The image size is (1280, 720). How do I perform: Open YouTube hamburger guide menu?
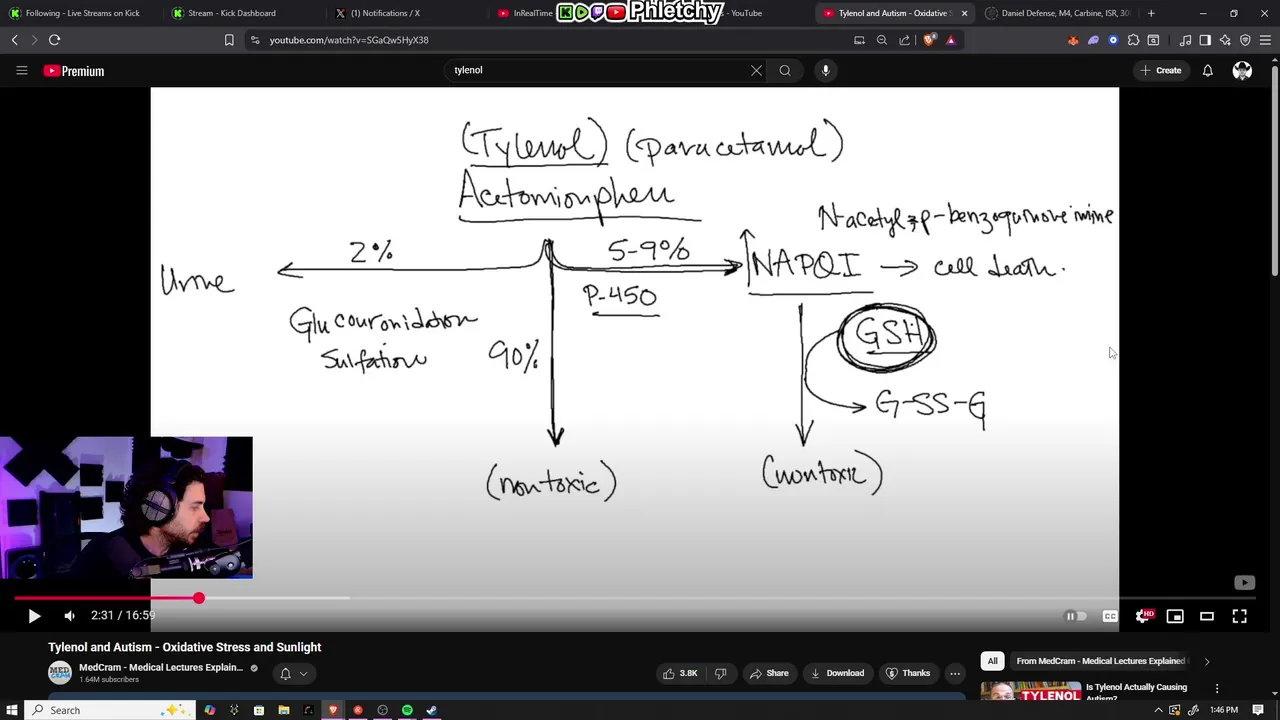pyautogui.click(x=21, y=70)
